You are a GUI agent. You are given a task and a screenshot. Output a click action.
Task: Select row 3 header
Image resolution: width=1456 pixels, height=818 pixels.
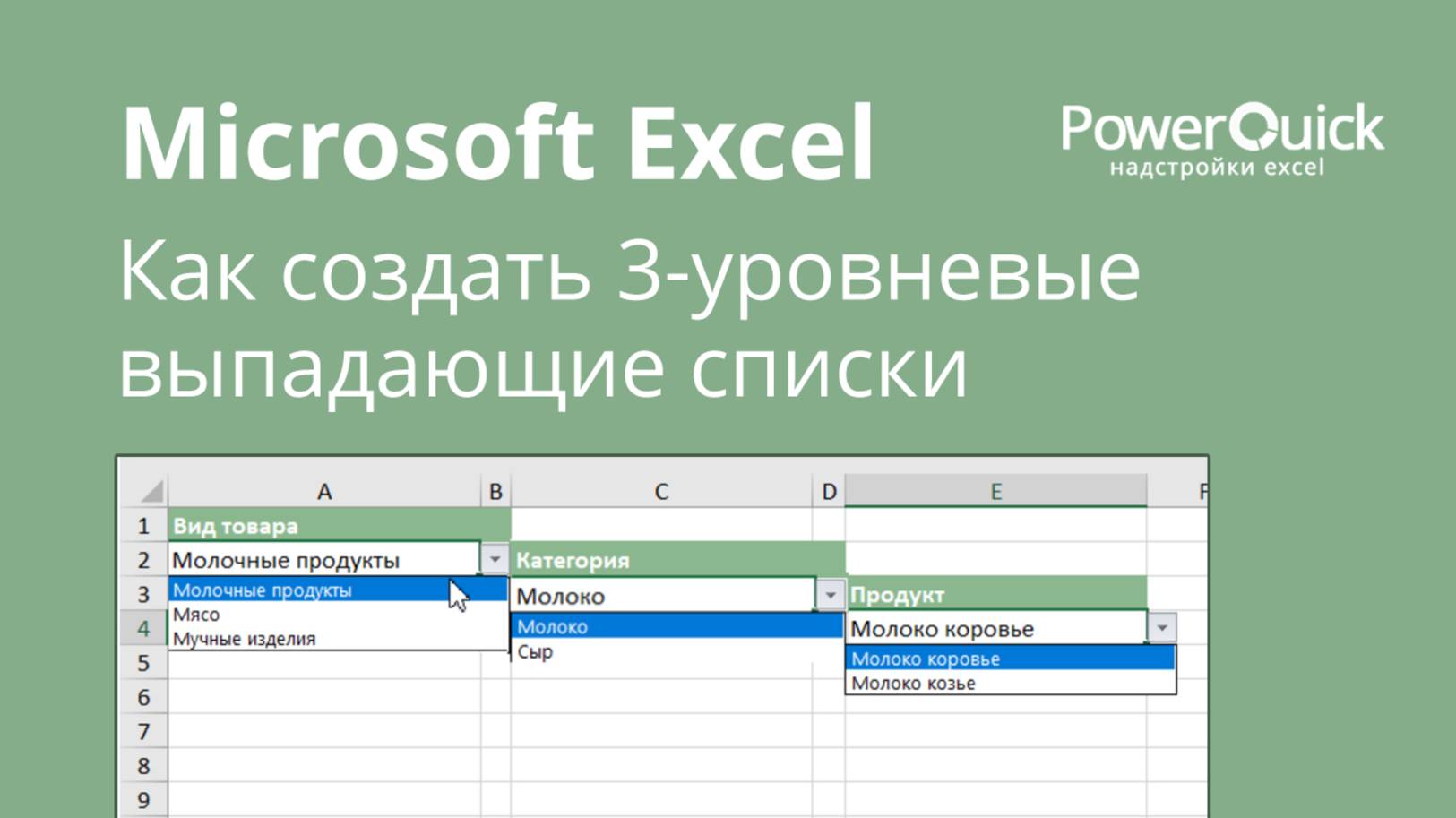143,594
